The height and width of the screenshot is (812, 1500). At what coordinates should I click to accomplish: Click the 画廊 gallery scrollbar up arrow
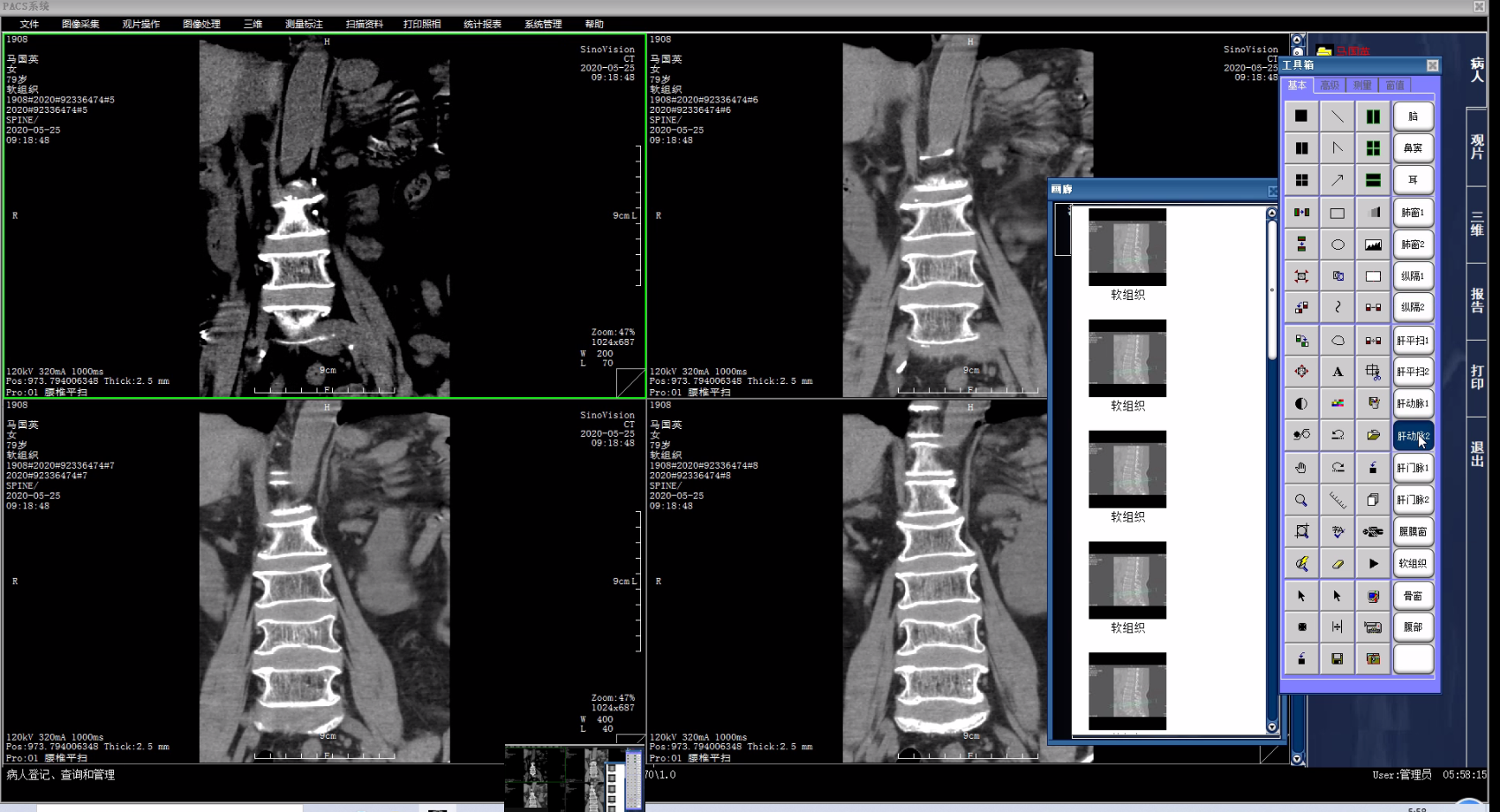click(1271, 213)
